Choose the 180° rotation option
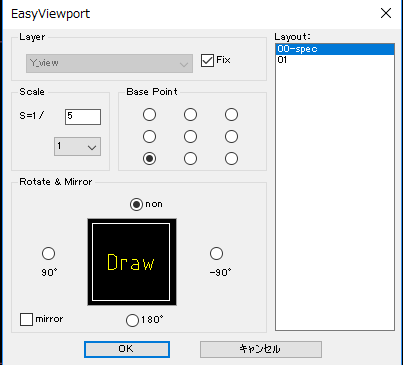The height and width of the screenshot is (365, 403). [132, 320]
